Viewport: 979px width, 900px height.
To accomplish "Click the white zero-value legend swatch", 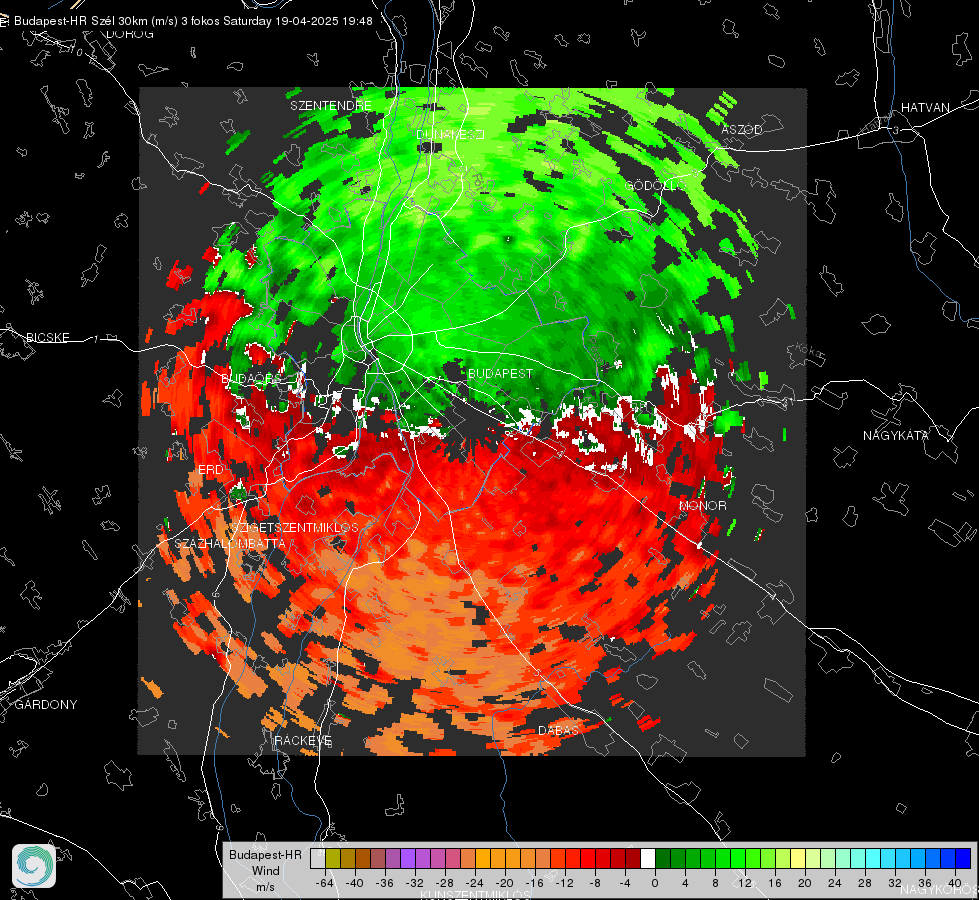I will (x=648, y=859).
